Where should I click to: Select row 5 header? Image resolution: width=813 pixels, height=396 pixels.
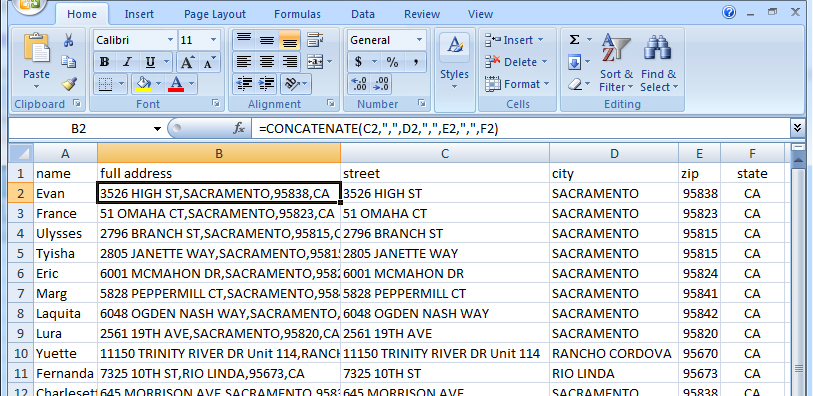(21, 253)
